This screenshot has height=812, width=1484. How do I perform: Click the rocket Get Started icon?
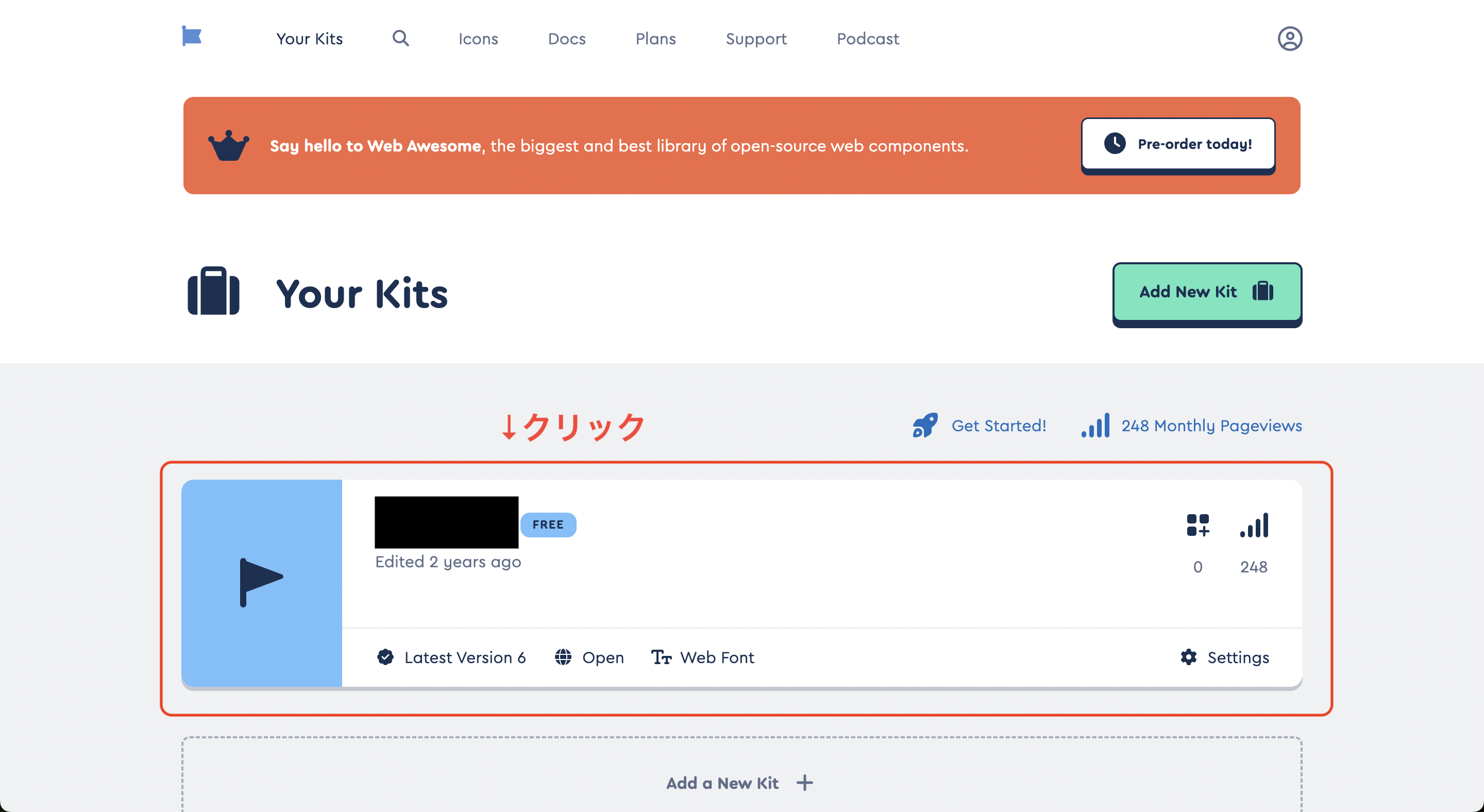(x=925, y=426)
